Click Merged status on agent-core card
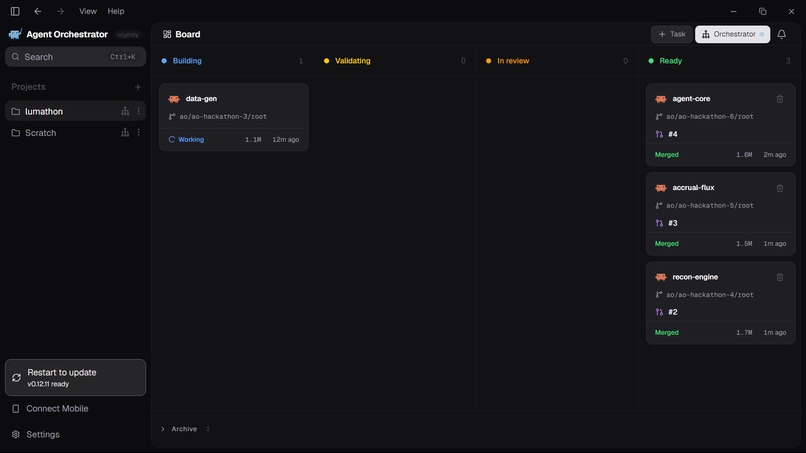Image resolution: width=806 pixels, height=453 pixels. (x=667, y=155)
